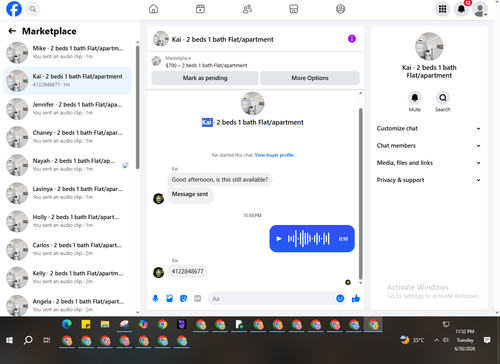500x364 pixels.
Task: Open the Groups icon in top bar
Action: click(x=340, y=9)
